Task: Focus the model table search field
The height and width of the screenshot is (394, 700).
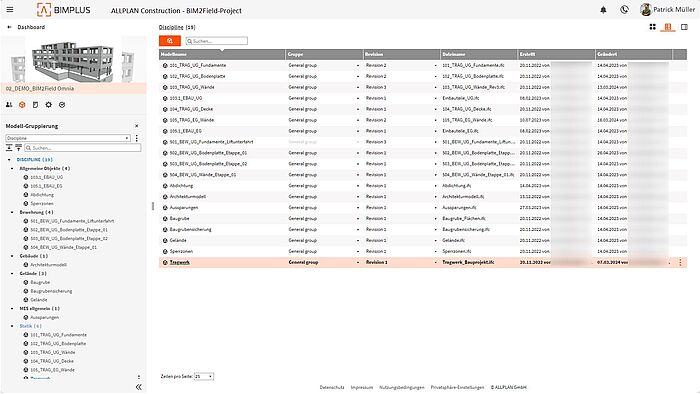Action: click(217, 41)
